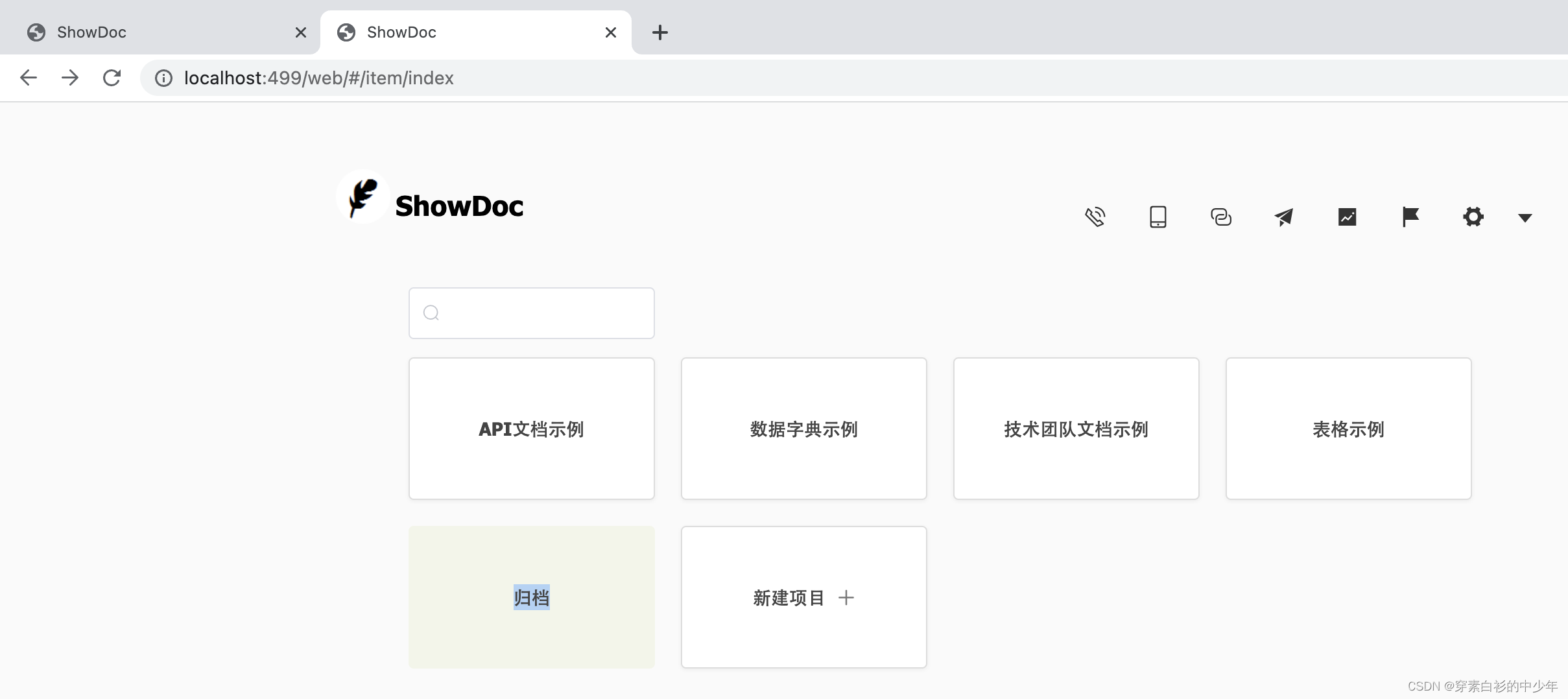
Task: Expand the archived projects card 归档
Action: coord(530,597)
